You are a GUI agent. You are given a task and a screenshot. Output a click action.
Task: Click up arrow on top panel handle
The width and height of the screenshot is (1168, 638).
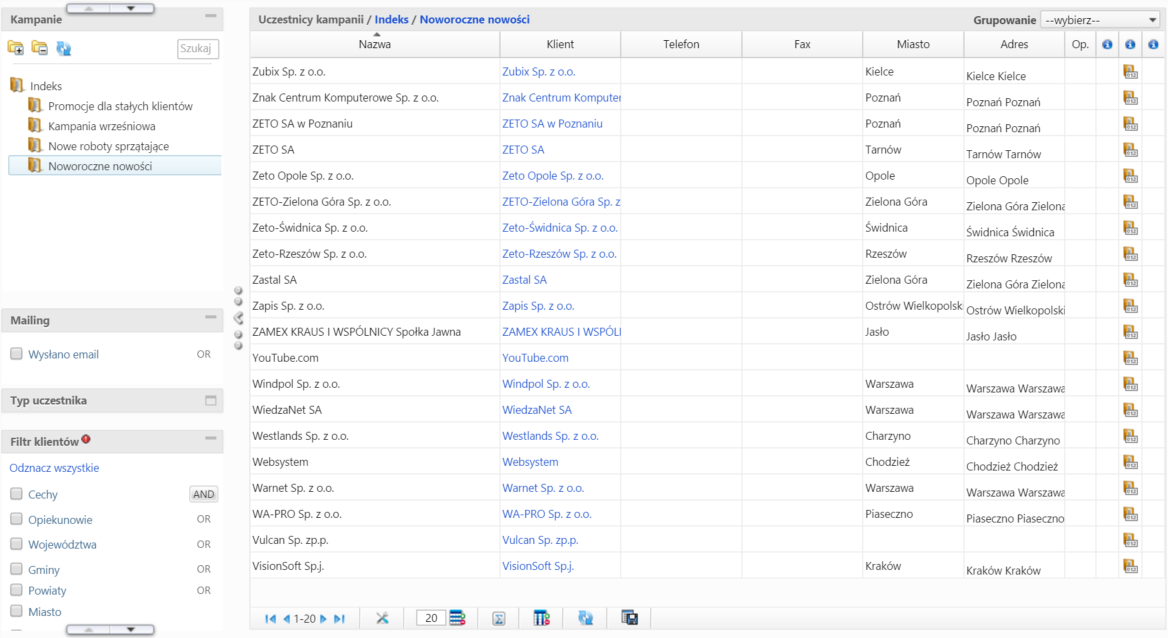[x=89, y=8]
